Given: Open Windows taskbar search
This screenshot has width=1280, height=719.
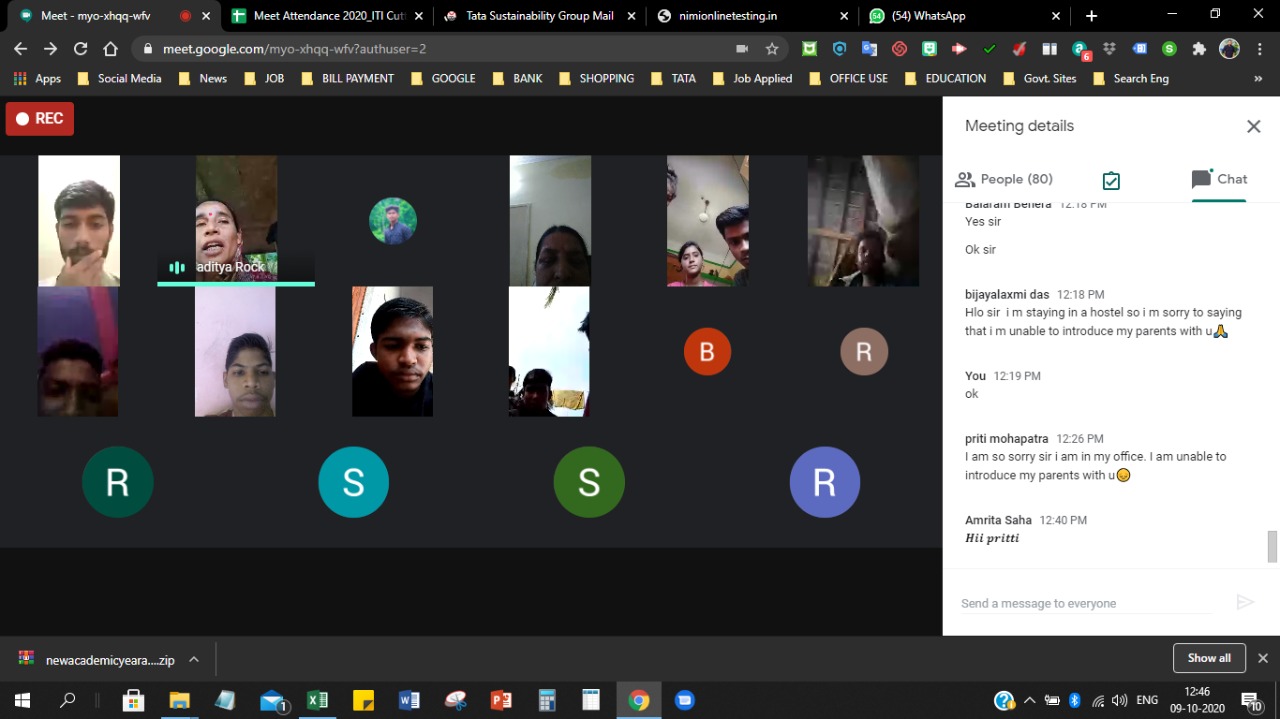Looking at the screenshot, I should coord(68,700).
